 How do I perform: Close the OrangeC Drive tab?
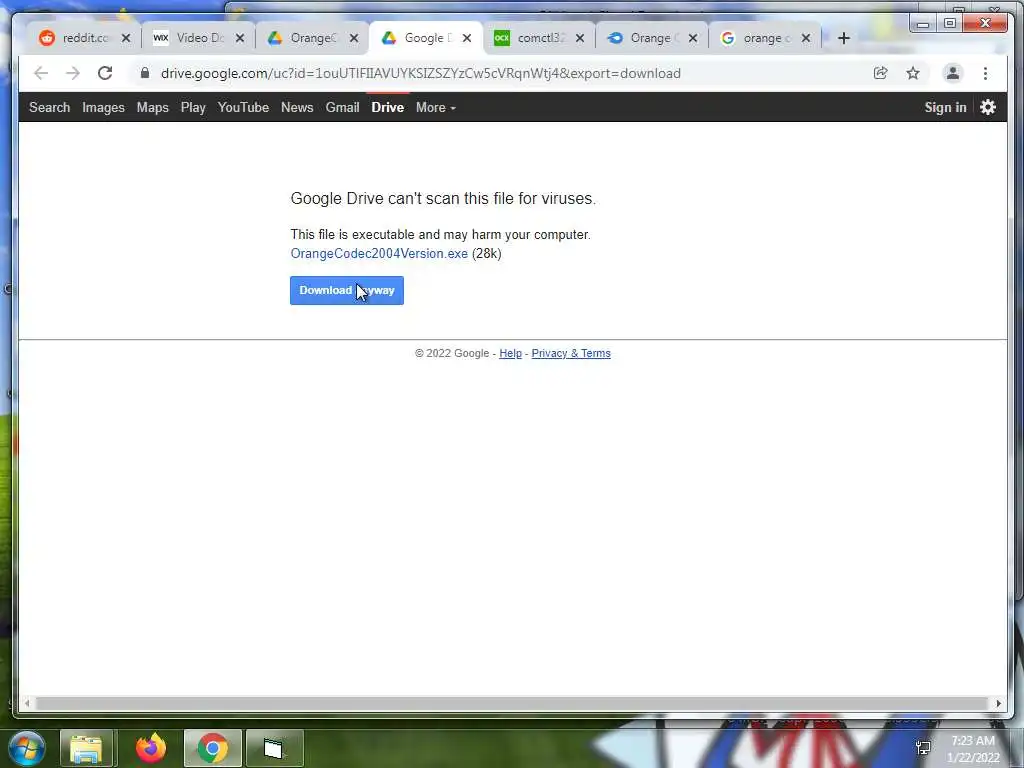coord(353,38)
